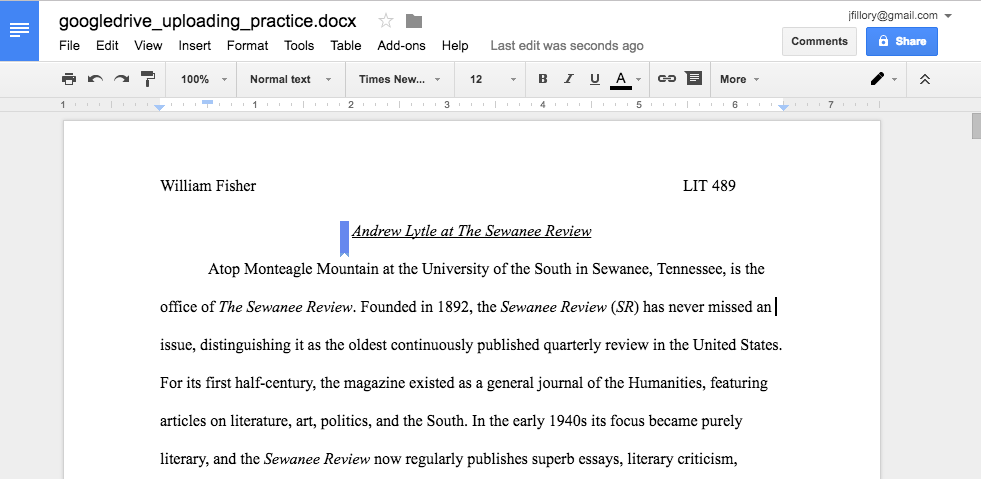Screen dimensions: 981x479
Task: Toggle Underline formatting
Action: point(595,79)
